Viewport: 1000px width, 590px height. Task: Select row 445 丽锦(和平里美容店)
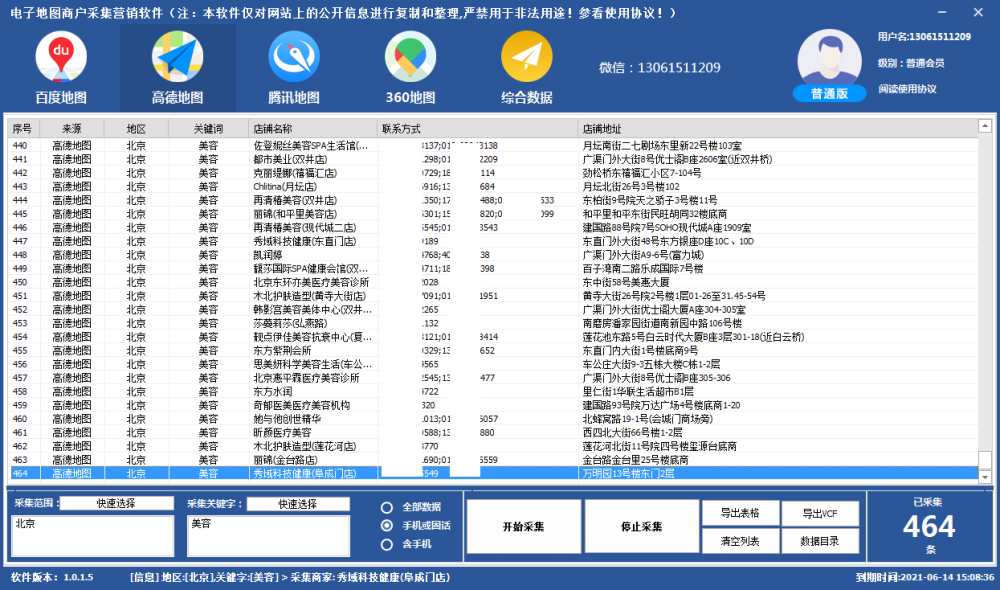click(494, 214)
